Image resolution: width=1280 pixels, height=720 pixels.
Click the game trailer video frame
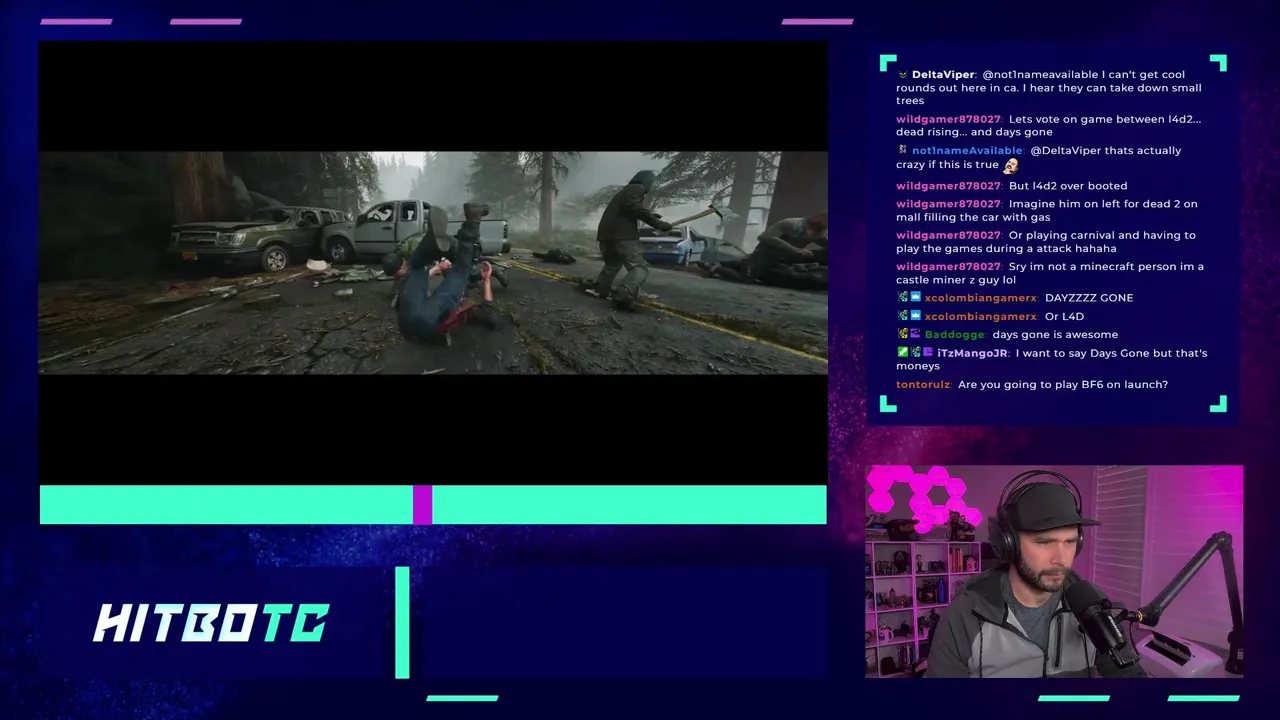[433, 263]
